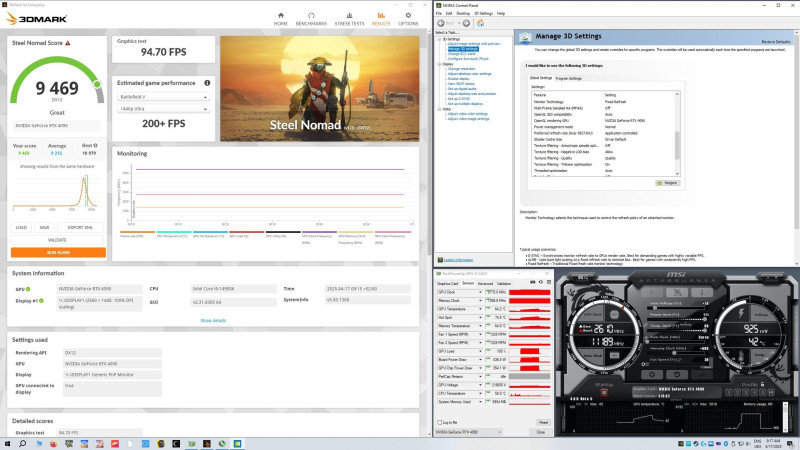
Task: Collapse Display tree node in NVIDIA panel
Action: pos(439,64)
